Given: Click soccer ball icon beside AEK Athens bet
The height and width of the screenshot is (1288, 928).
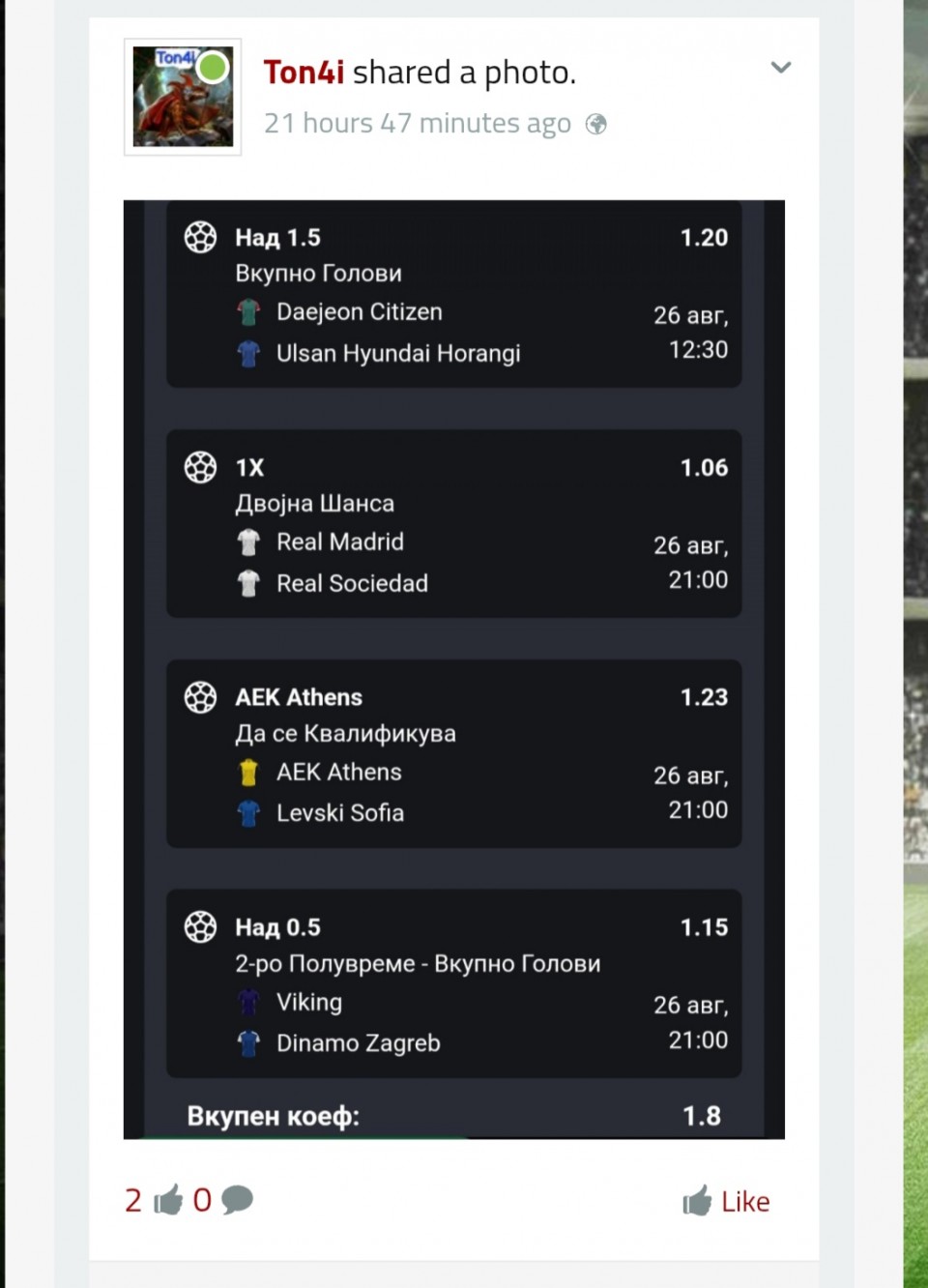Looking at the screenshot, I should (201, 697).
